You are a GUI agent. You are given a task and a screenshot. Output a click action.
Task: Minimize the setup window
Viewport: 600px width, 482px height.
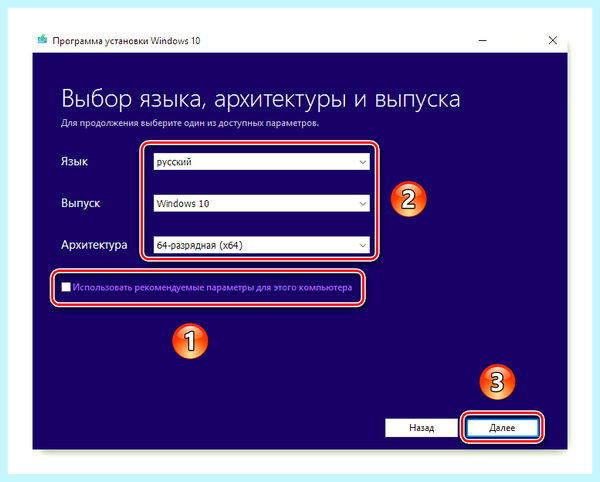pyautogui.click(x=483, y=40)
